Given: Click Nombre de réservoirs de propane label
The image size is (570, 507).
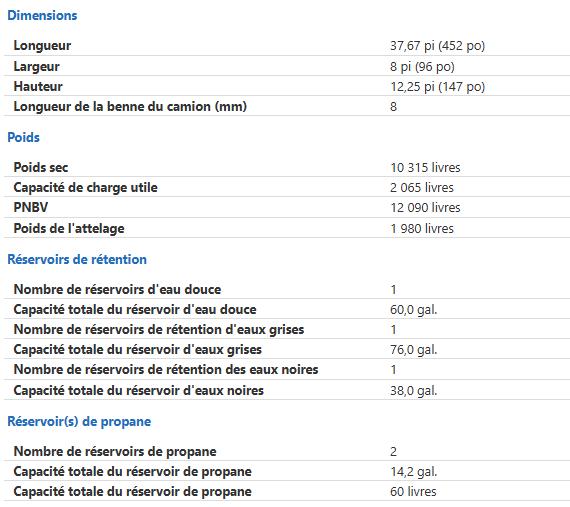Looking at the screenshot, I should click(x=115, y=452).
